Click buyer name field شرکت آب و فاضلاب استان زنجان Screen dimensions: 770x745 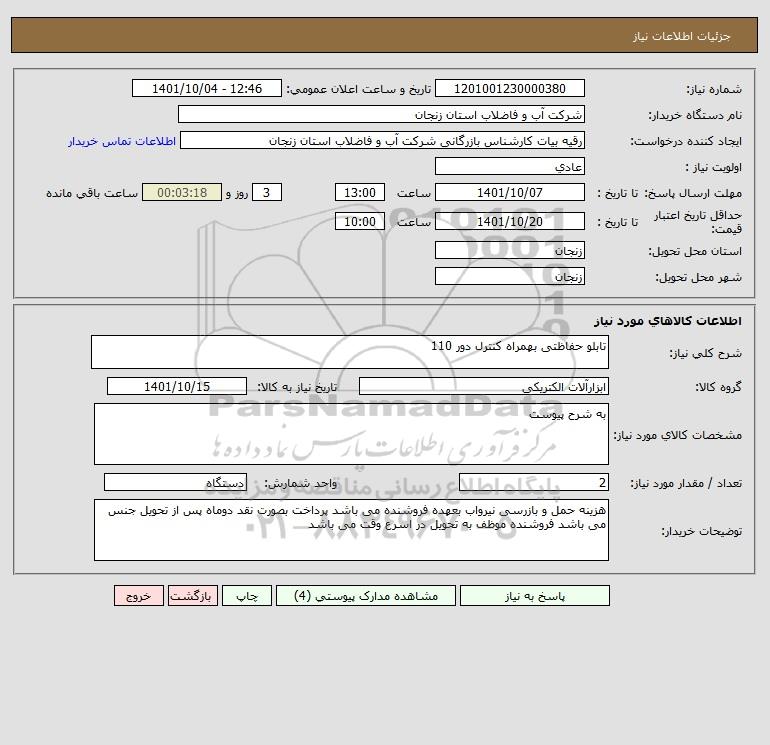click(381, 114)
